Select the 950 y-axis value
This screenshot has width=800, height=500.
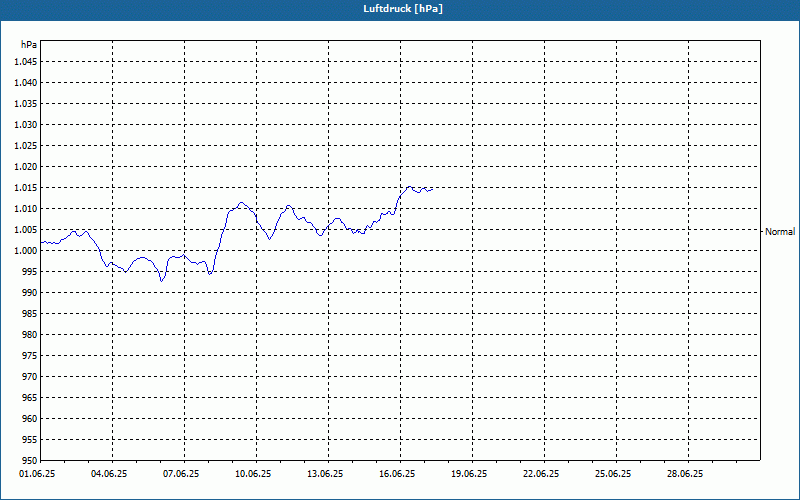30,460
